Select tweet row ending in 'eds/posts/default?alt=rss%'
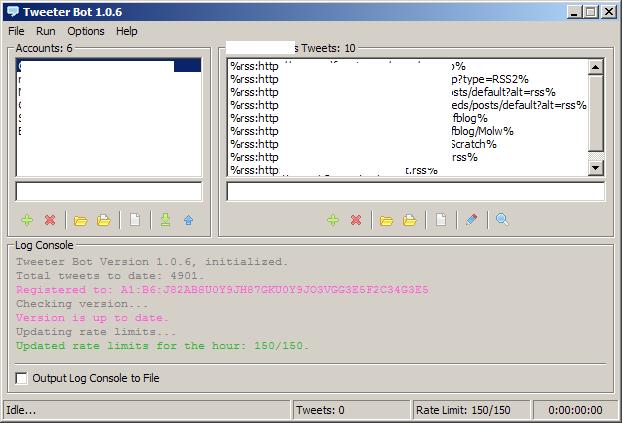 coord(409,105)
